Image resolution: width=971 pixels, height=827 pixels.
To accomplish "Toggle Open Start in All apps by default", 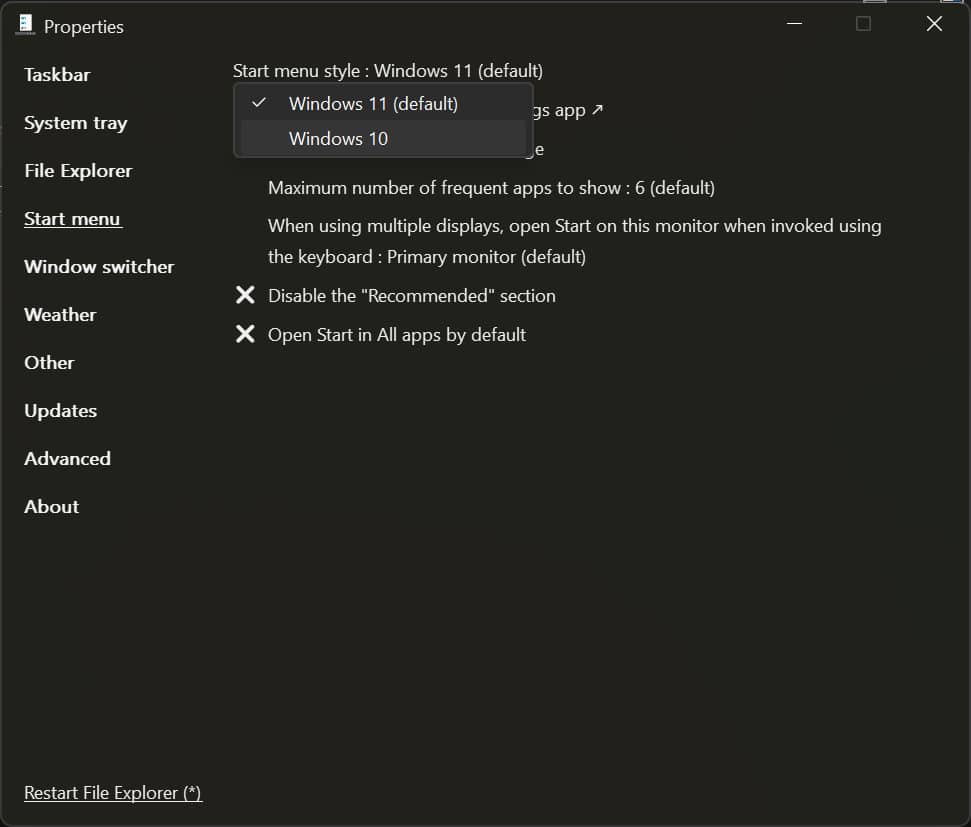I will (x=395, y=334).
